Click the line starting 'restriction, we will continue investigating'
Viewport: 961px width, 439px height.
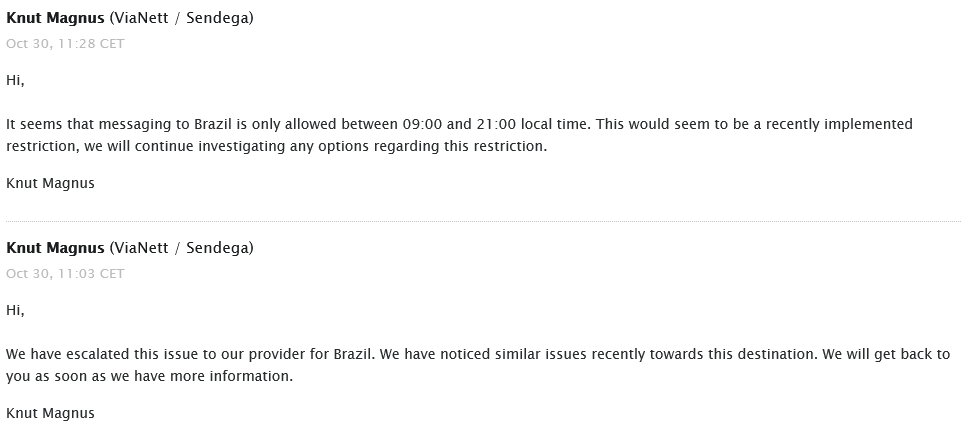click(x=276, y=147)
